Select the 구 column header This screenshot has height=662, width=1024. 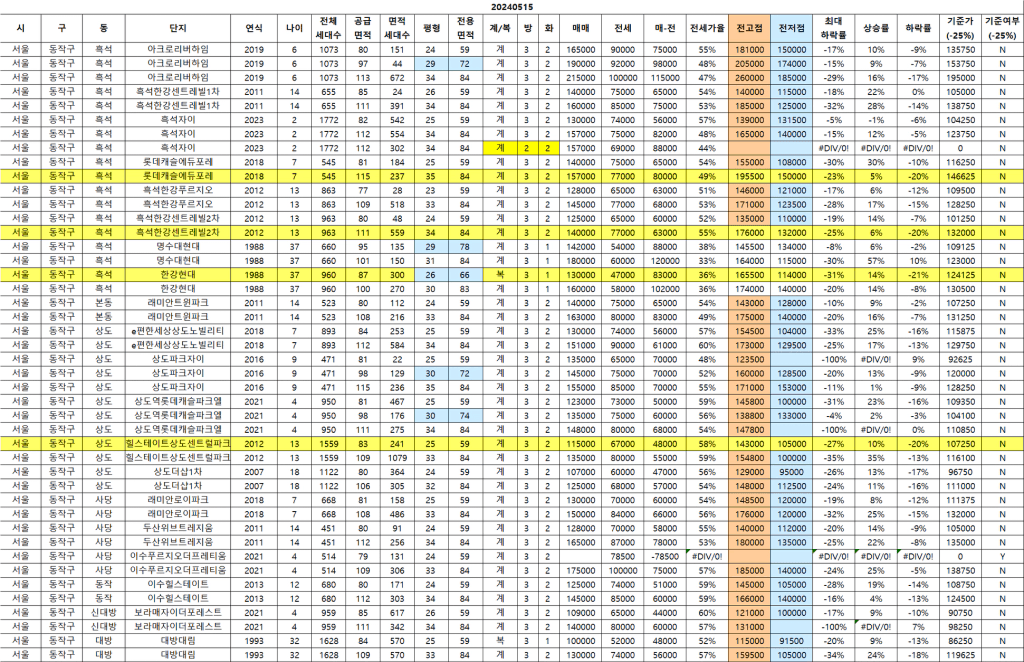click(62, 28)
